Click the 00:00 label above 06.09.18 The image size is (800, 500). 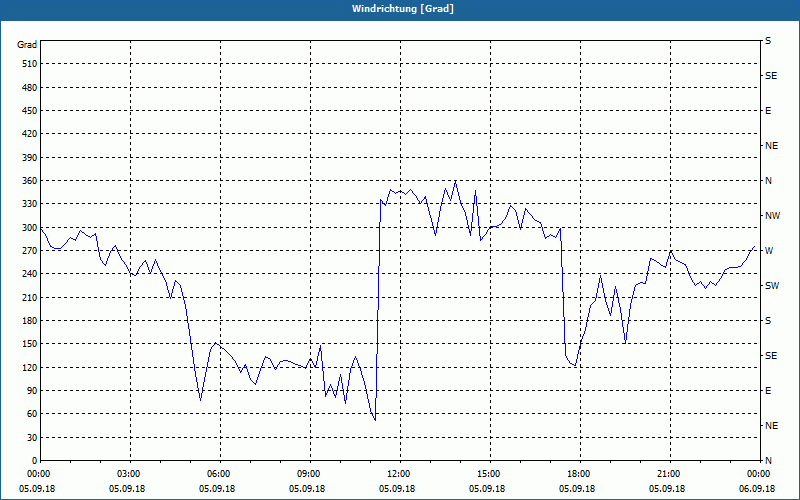click(x=758, y=473)
